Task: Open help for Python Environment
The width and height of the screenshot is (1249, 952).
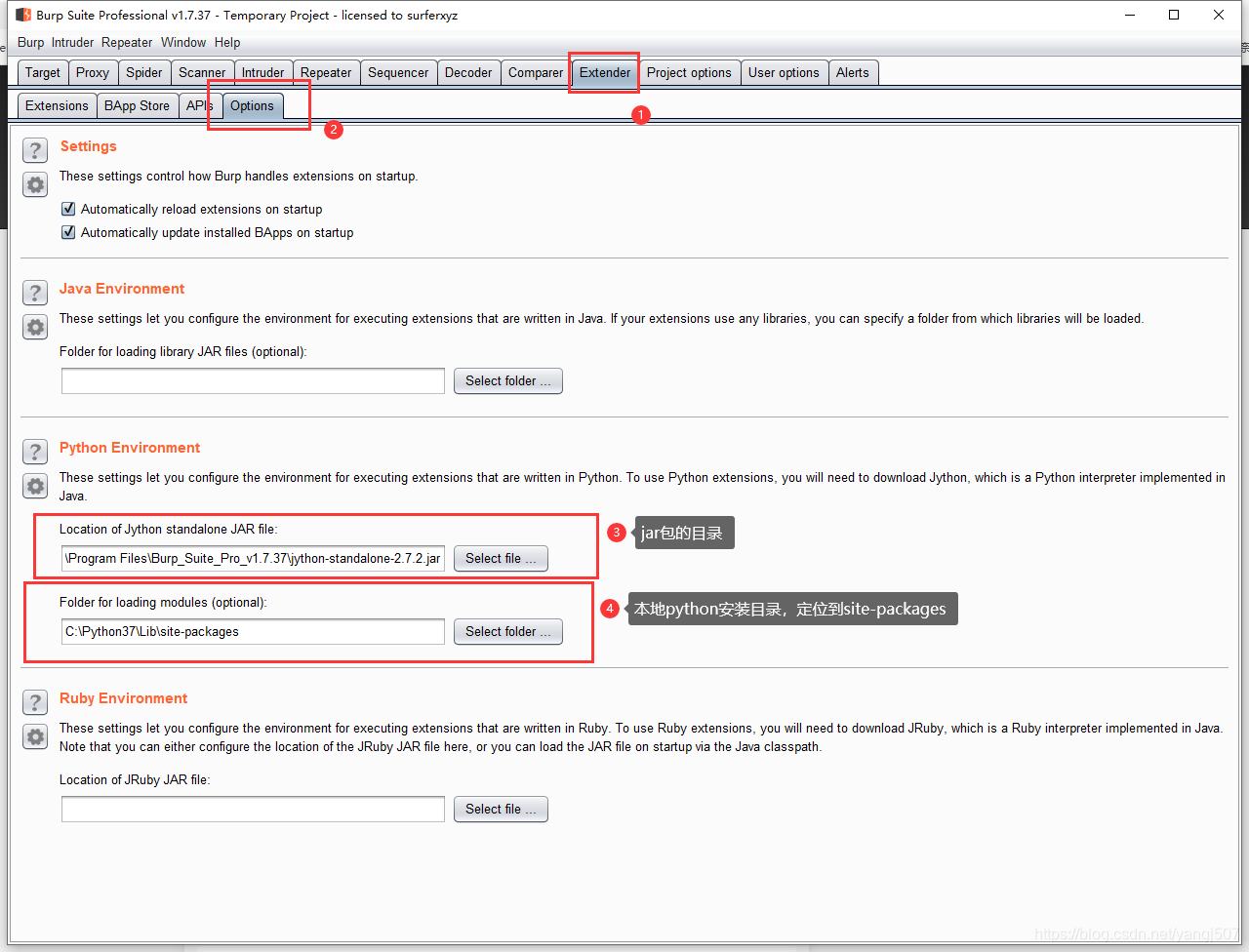Action: (35, 452)
